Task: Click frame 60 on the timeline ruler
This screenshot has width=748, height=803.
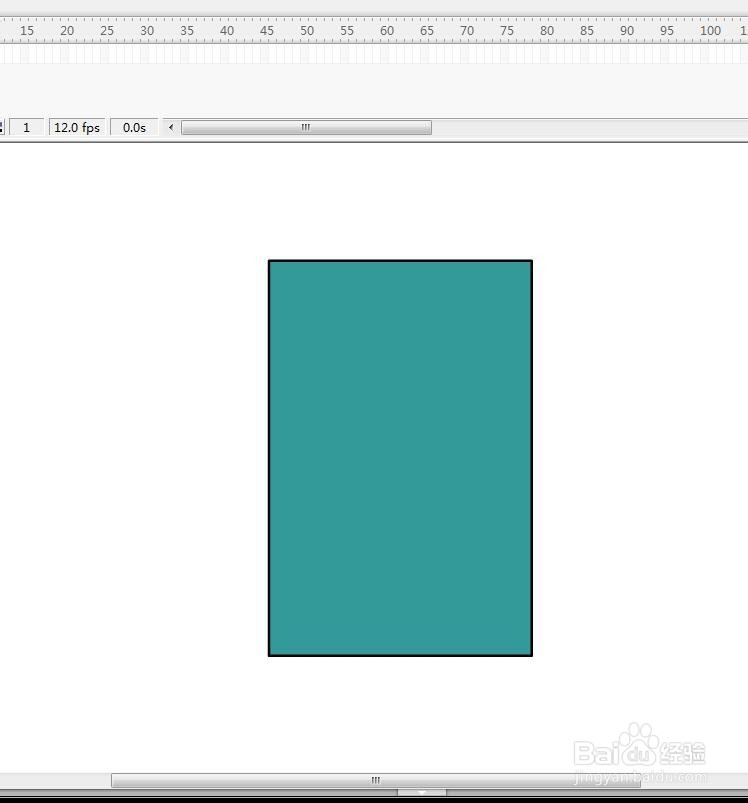Action: [387, 31]
